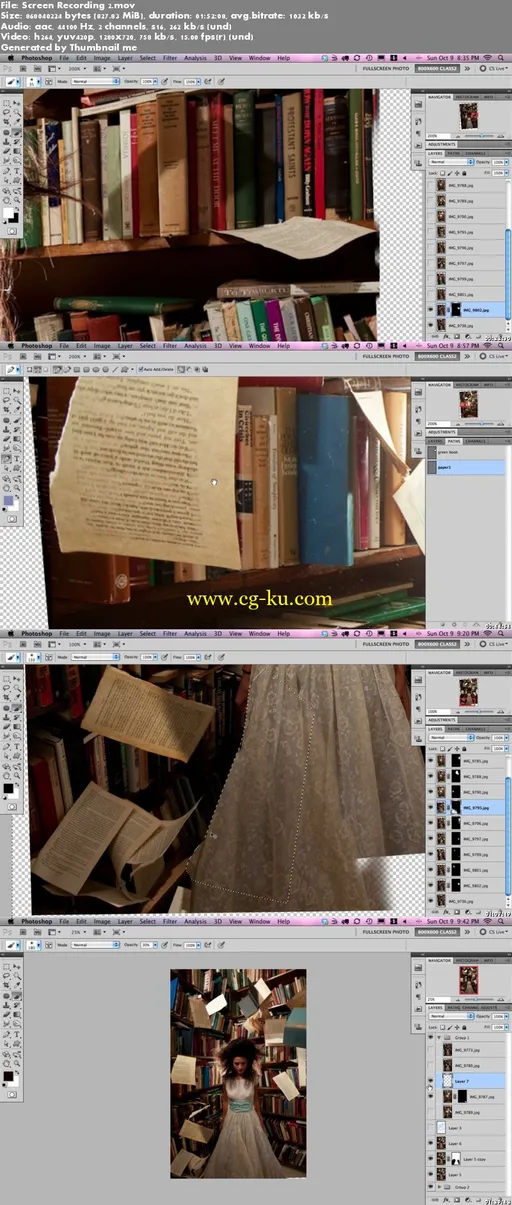Image resolution: width=512 pixels, height=1205 pixels.
Task: Click the brush tool preset icon in 9:20 PM options bar
Action: (11, 657)
